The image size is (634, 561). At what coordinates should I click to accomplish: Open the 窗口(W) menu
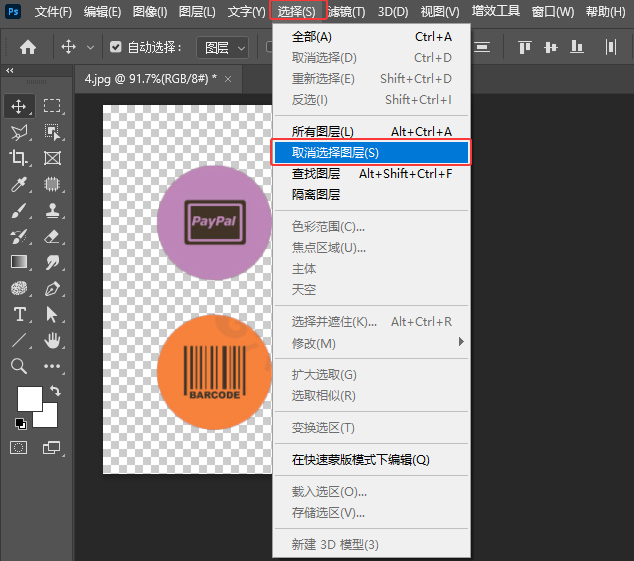[553, 12]
